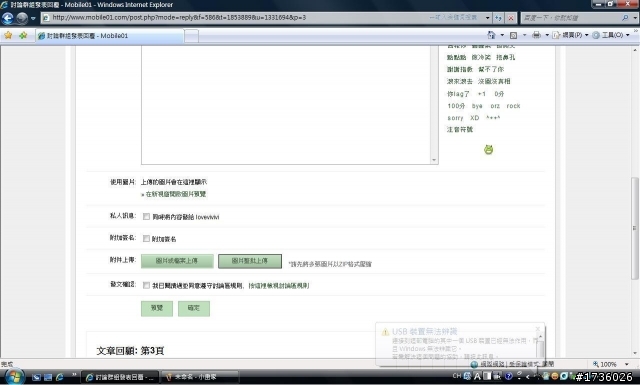Close the USB device notification balloon
Screen dimensions: 640x385
[538, 329]
